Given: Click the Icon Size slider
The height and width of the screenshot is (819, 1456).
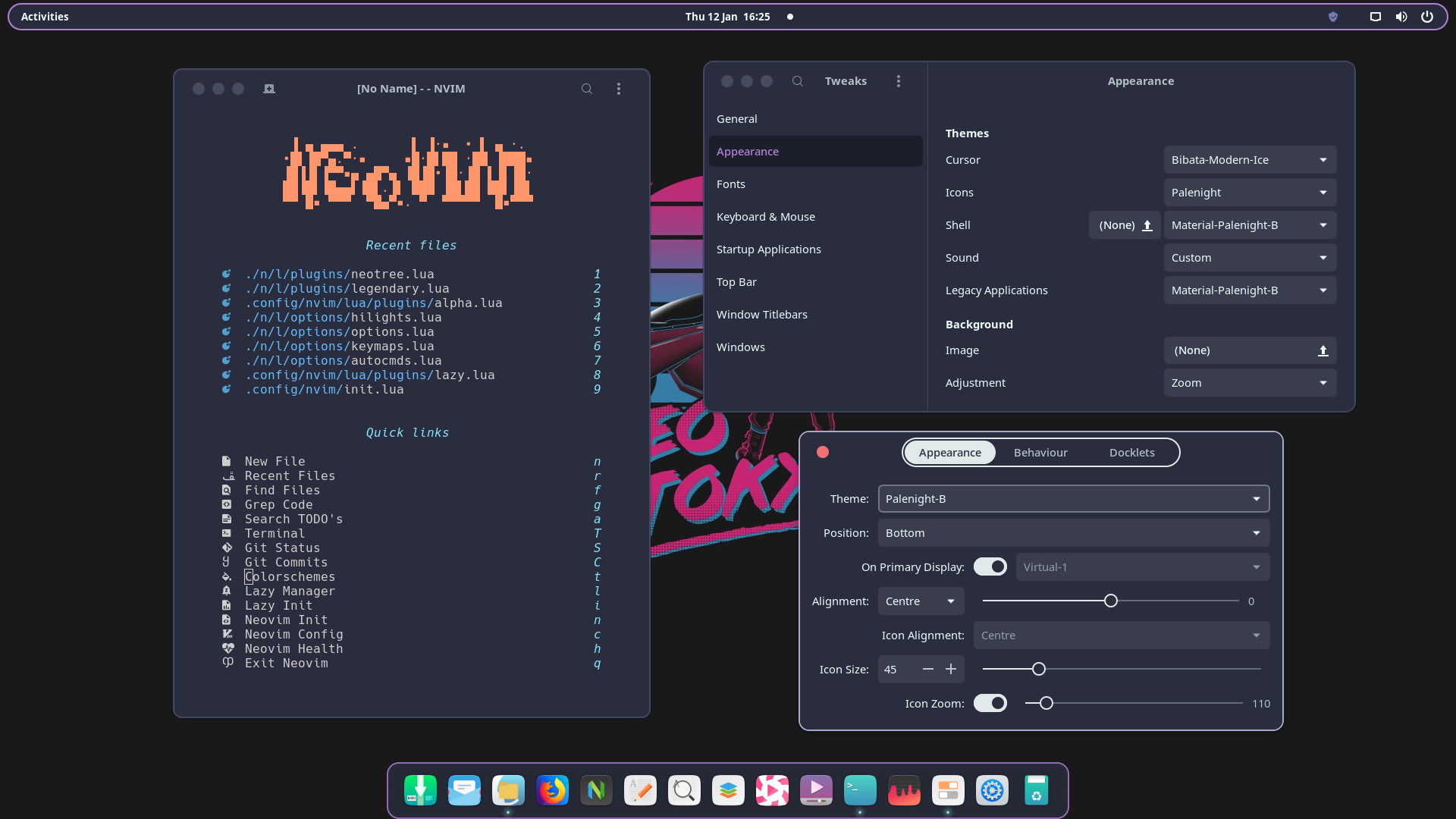Looking at the screenshot, I should pos(1122,670).
